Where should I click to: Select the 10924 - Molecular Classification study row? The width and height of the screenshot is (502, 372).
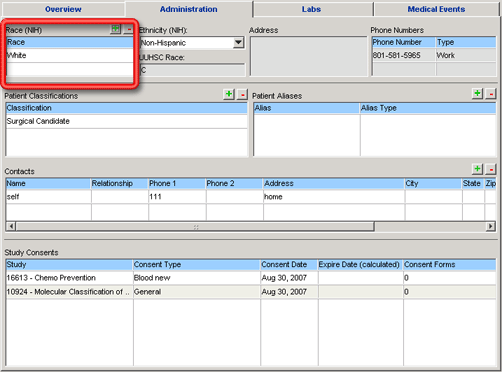pyautogui.click(x=251, y=292)
